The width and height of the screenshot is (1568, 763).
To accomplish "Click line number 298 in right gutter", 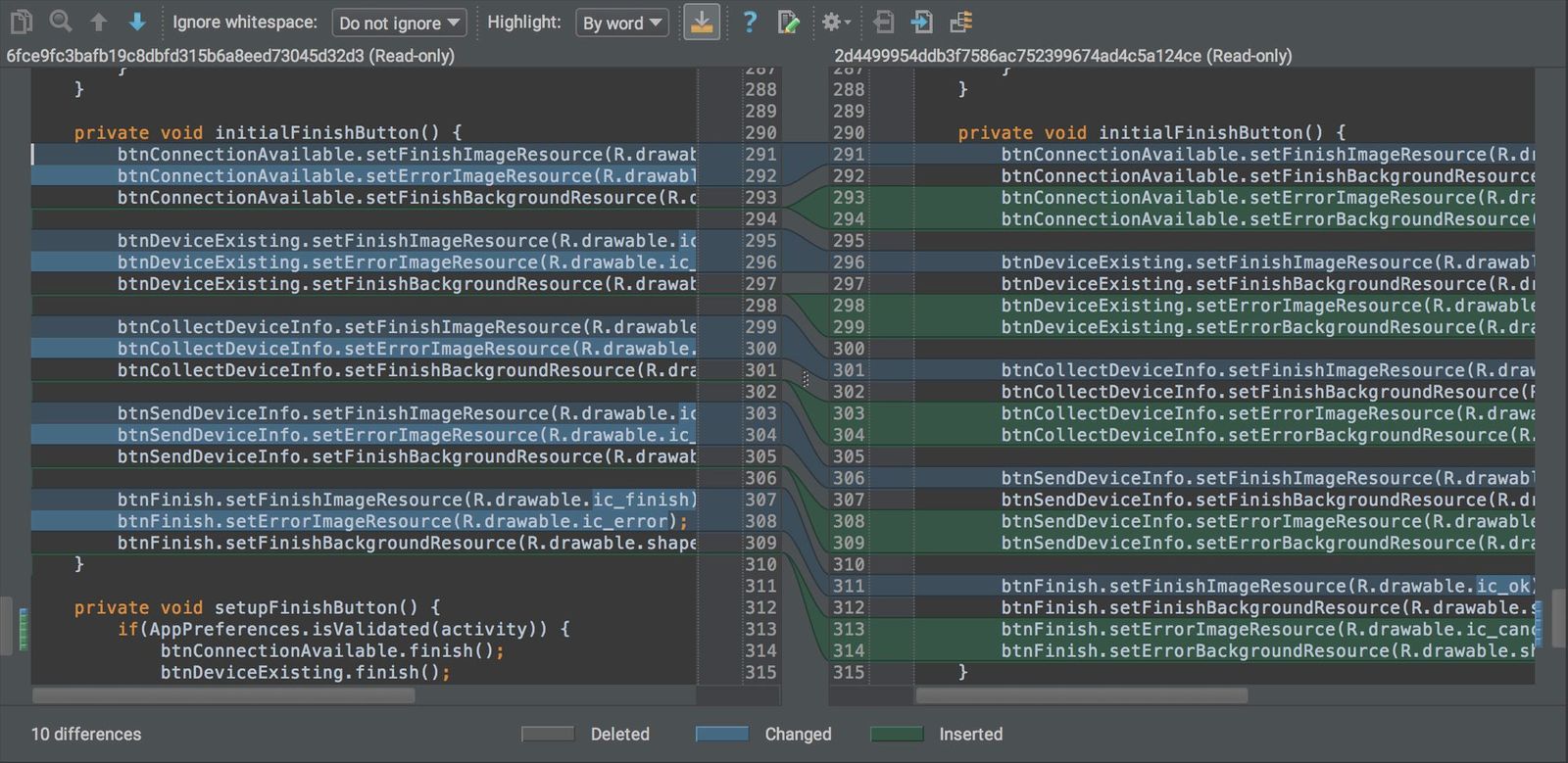I will coord(849,306).
